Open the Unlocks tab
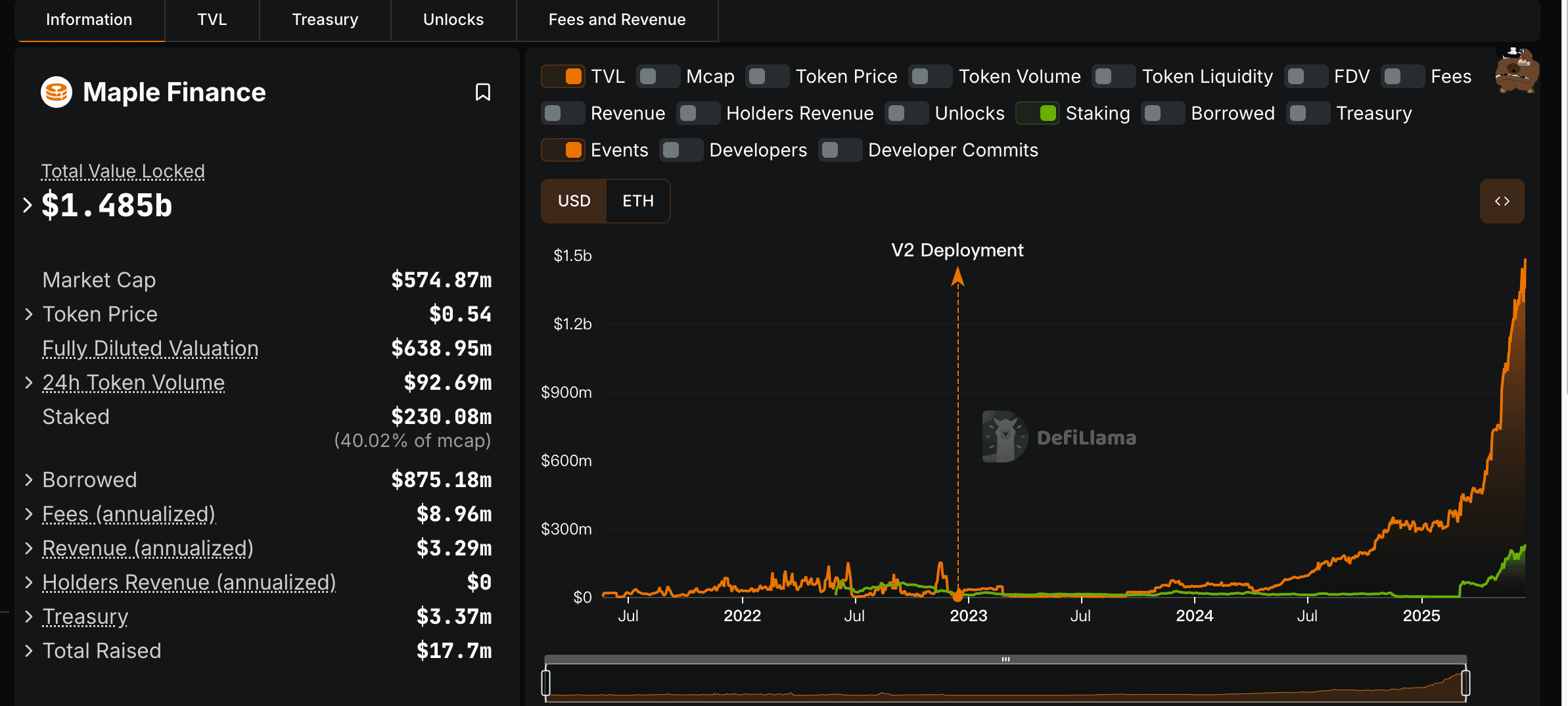 (x=453, y=20)
